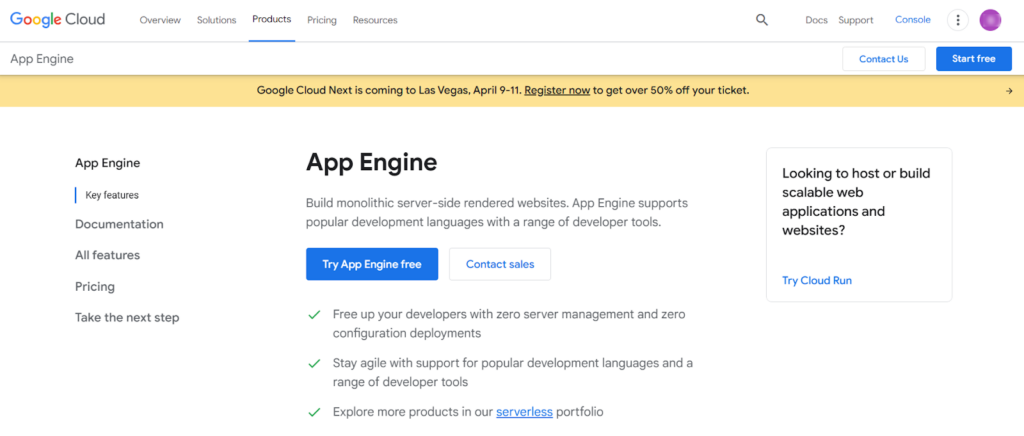Go to Console
The image size is (1024, 436).
coord(912,20)
